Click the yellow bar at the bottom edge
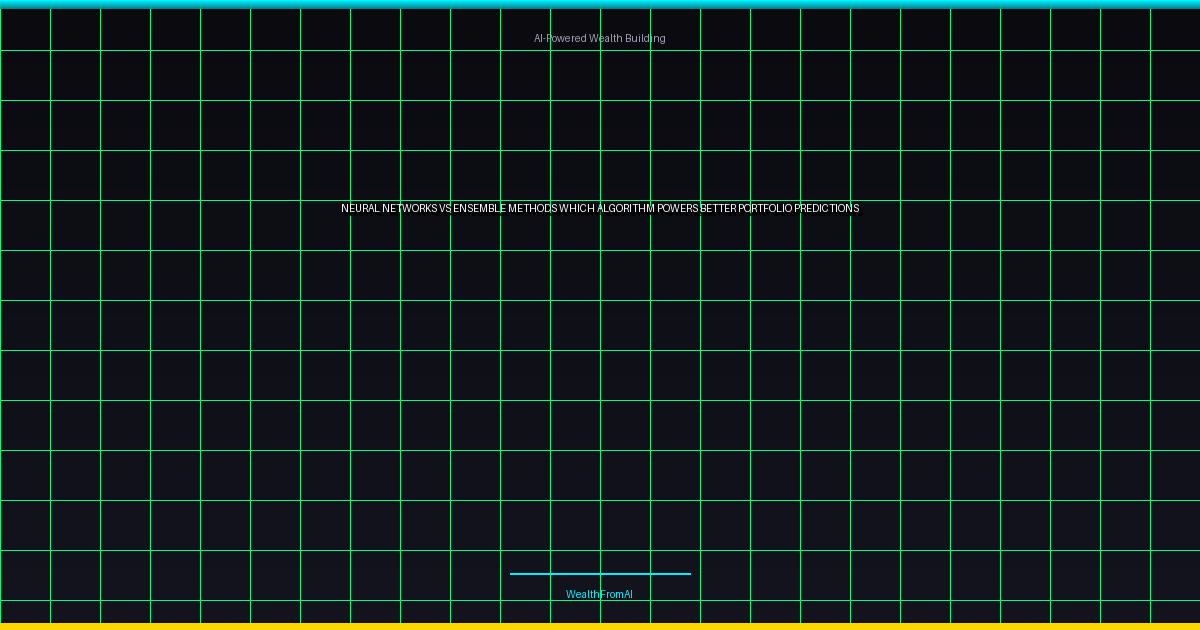 pos(600,626)
